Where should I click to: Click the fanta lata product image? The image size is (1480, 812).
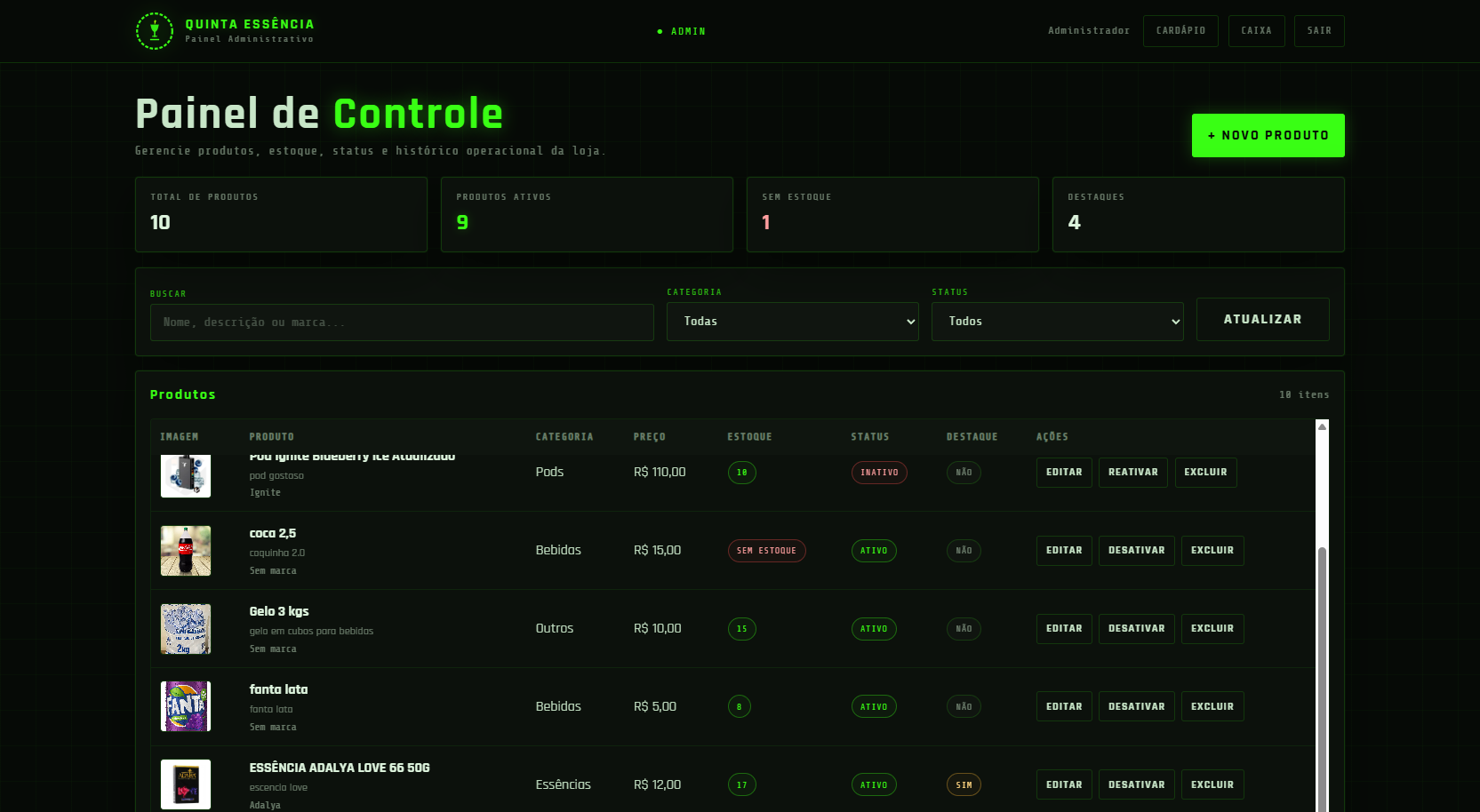point(186,706)
